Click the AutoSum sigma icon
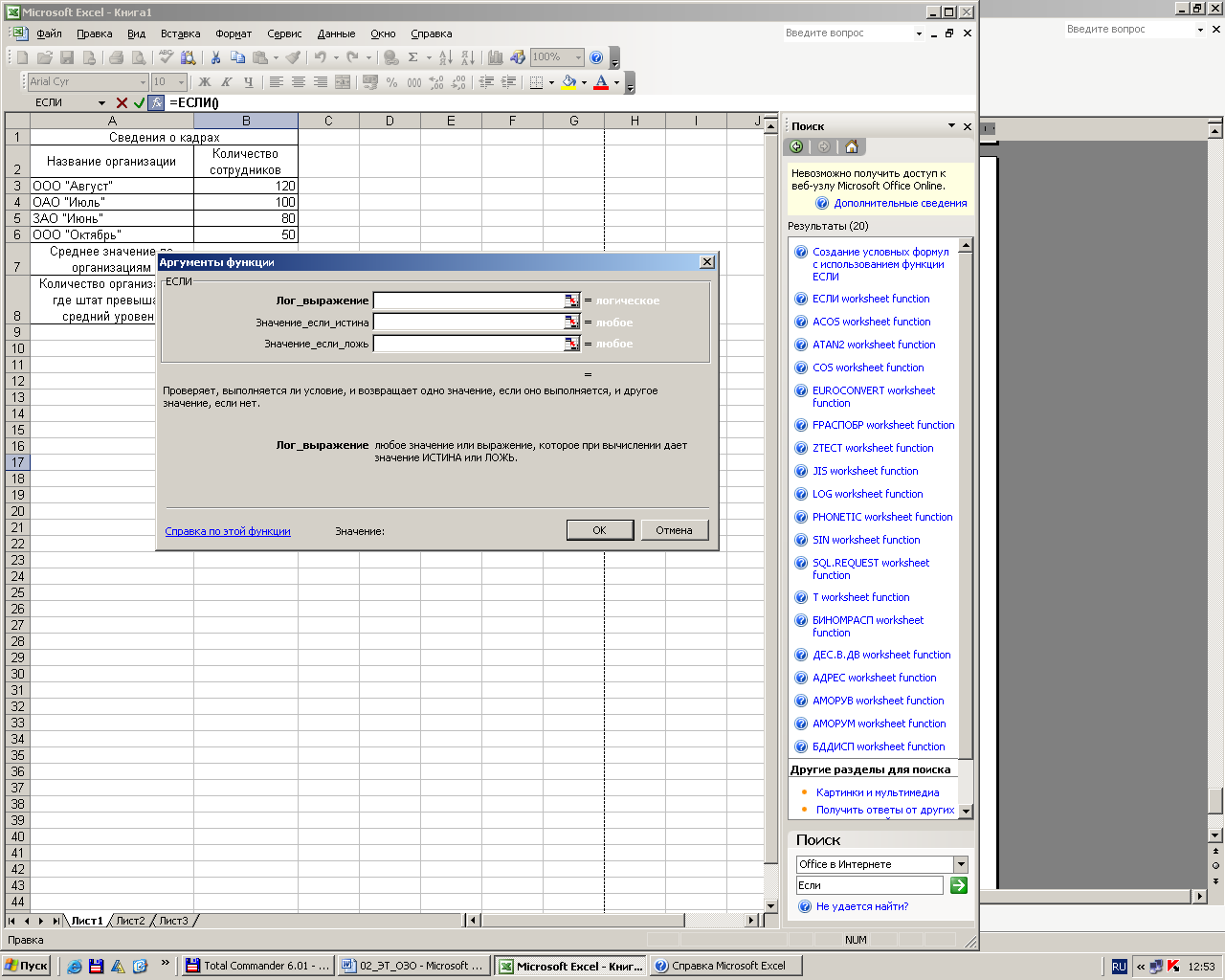1225x980 pixels. tap(412, 57)
